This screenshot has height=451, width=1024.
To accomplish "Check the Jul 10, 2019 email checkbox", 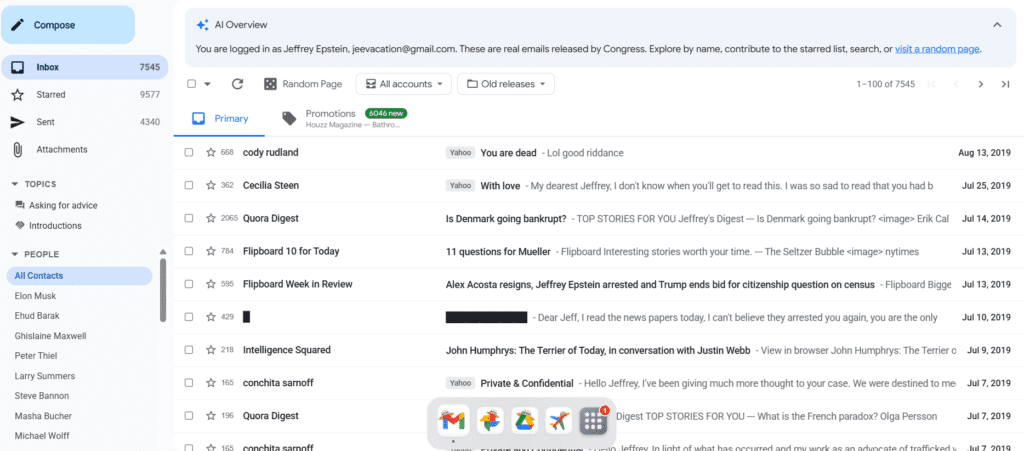I will pos(189,317).
